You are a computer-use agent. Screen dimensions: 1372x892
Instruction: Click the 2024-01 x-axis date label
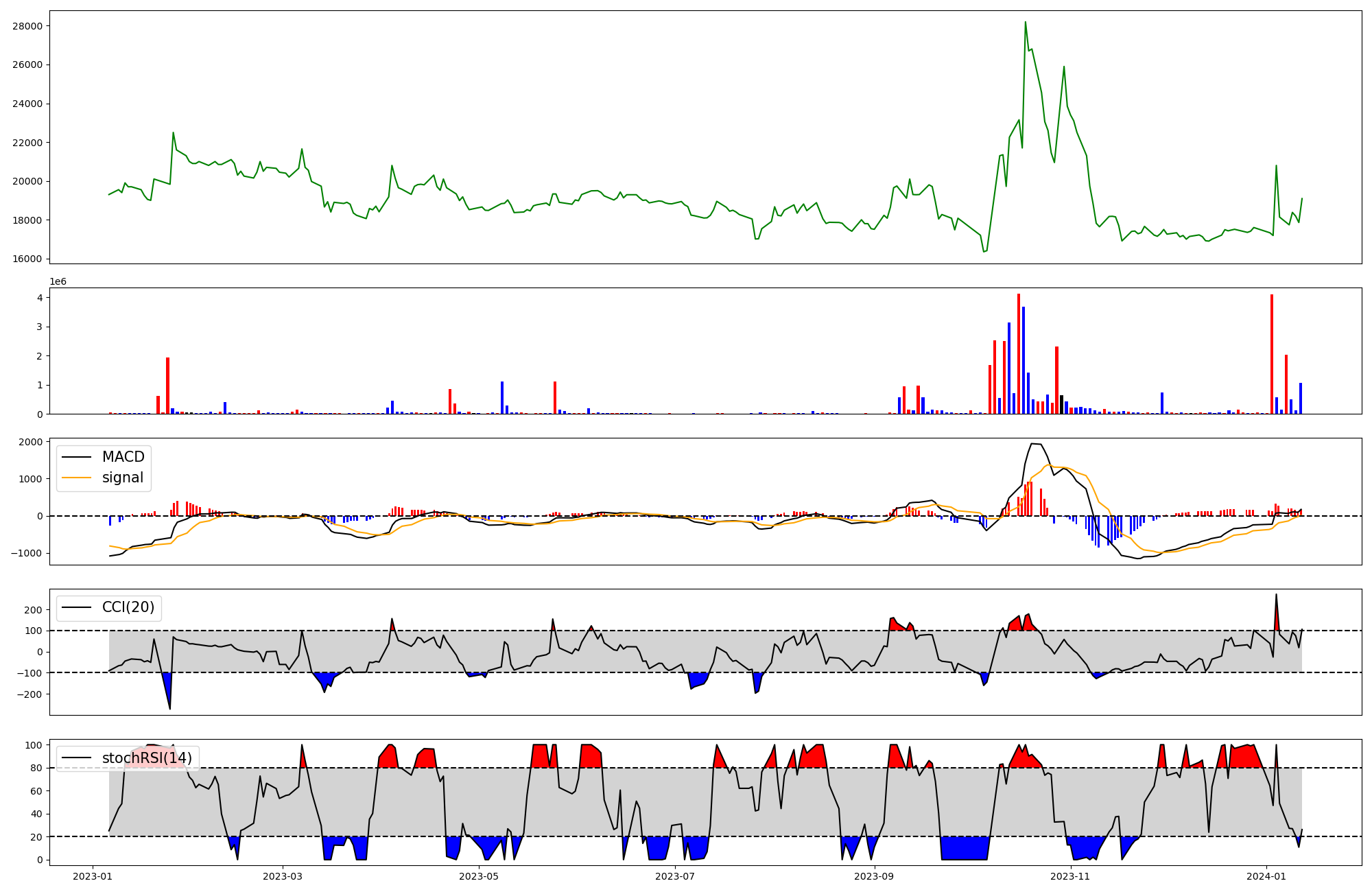coord(1266,876)
